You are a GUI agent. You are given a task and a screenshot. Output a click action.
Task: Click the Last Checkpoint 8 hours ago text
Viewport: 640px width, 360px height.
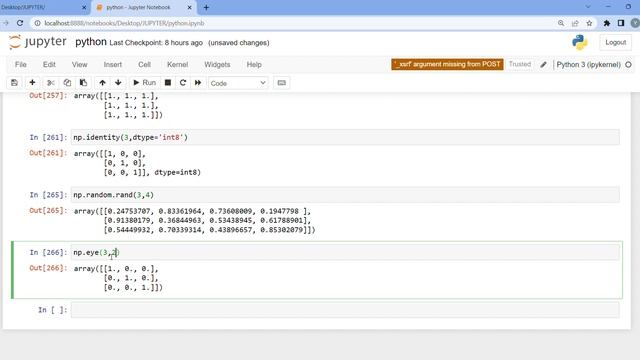156,43
